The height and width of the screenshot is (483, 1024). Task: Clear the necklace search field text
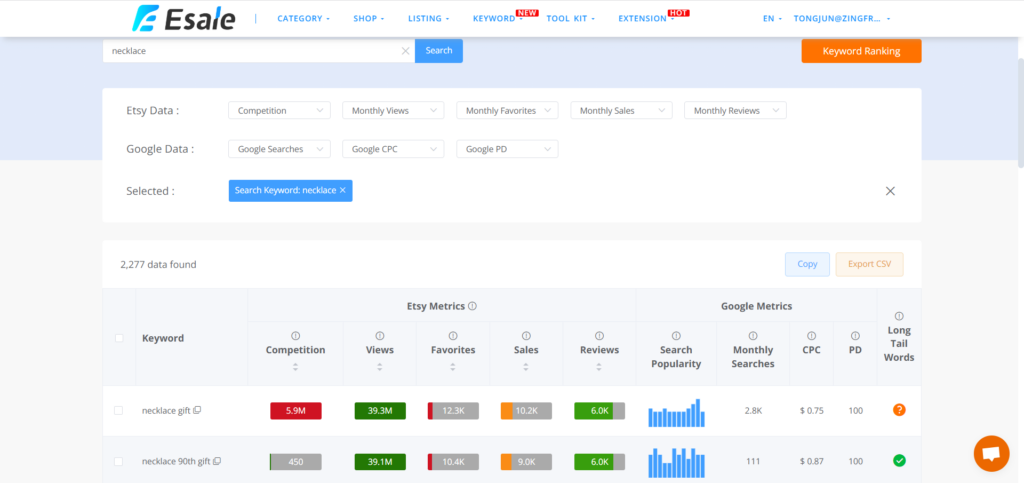[405, 51]
